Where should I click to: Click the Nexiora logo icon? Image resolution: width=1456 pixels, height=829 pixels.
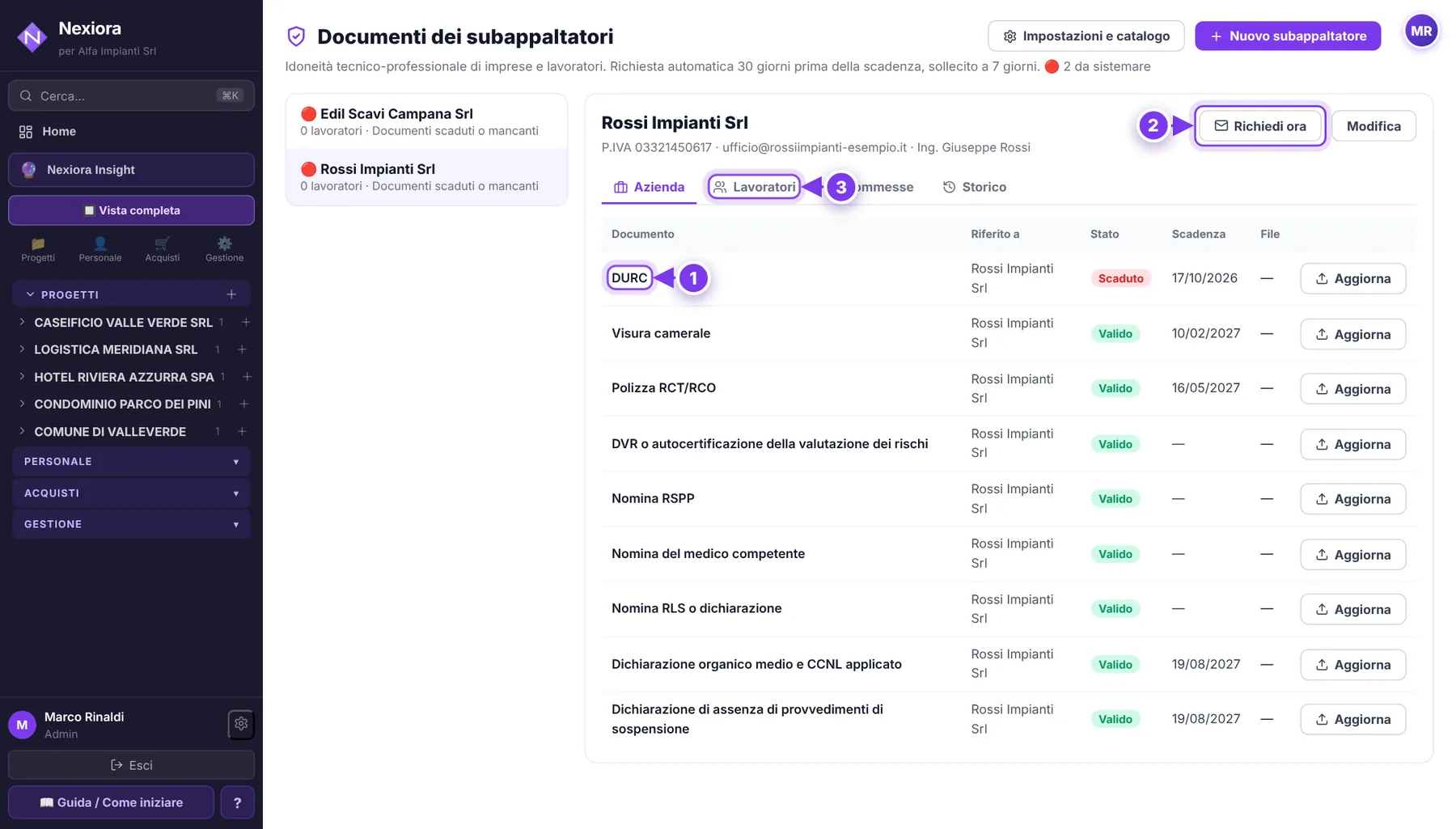pos(32,36)
